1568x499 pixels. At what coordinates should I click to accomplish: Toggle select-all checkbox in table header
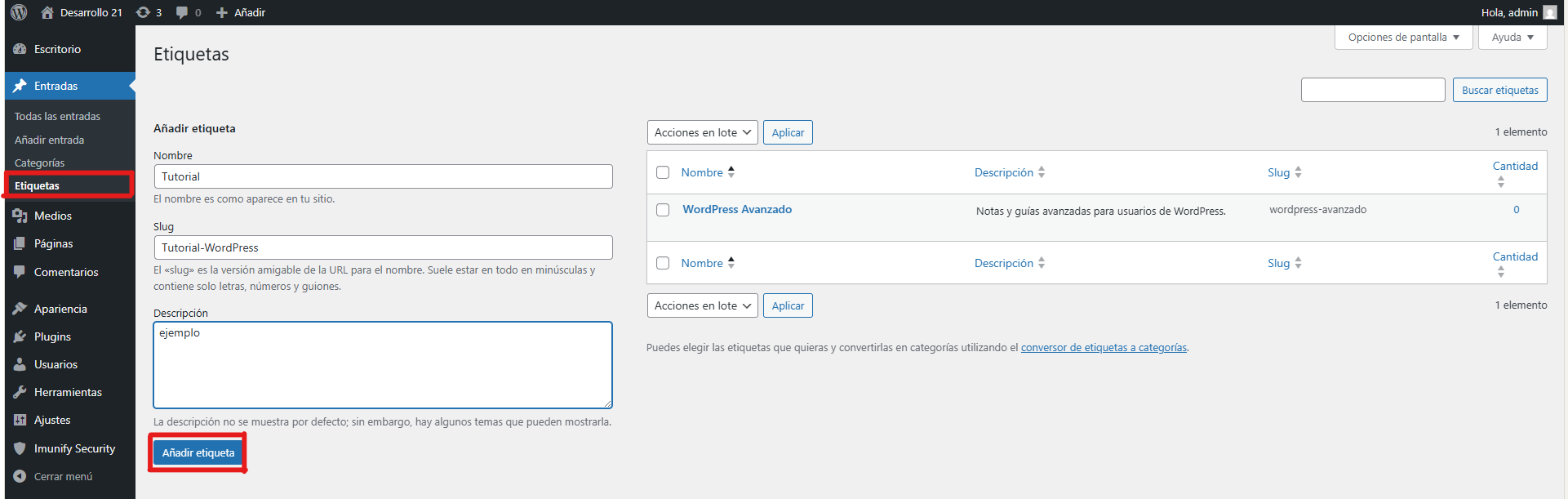tap(663, 172)
